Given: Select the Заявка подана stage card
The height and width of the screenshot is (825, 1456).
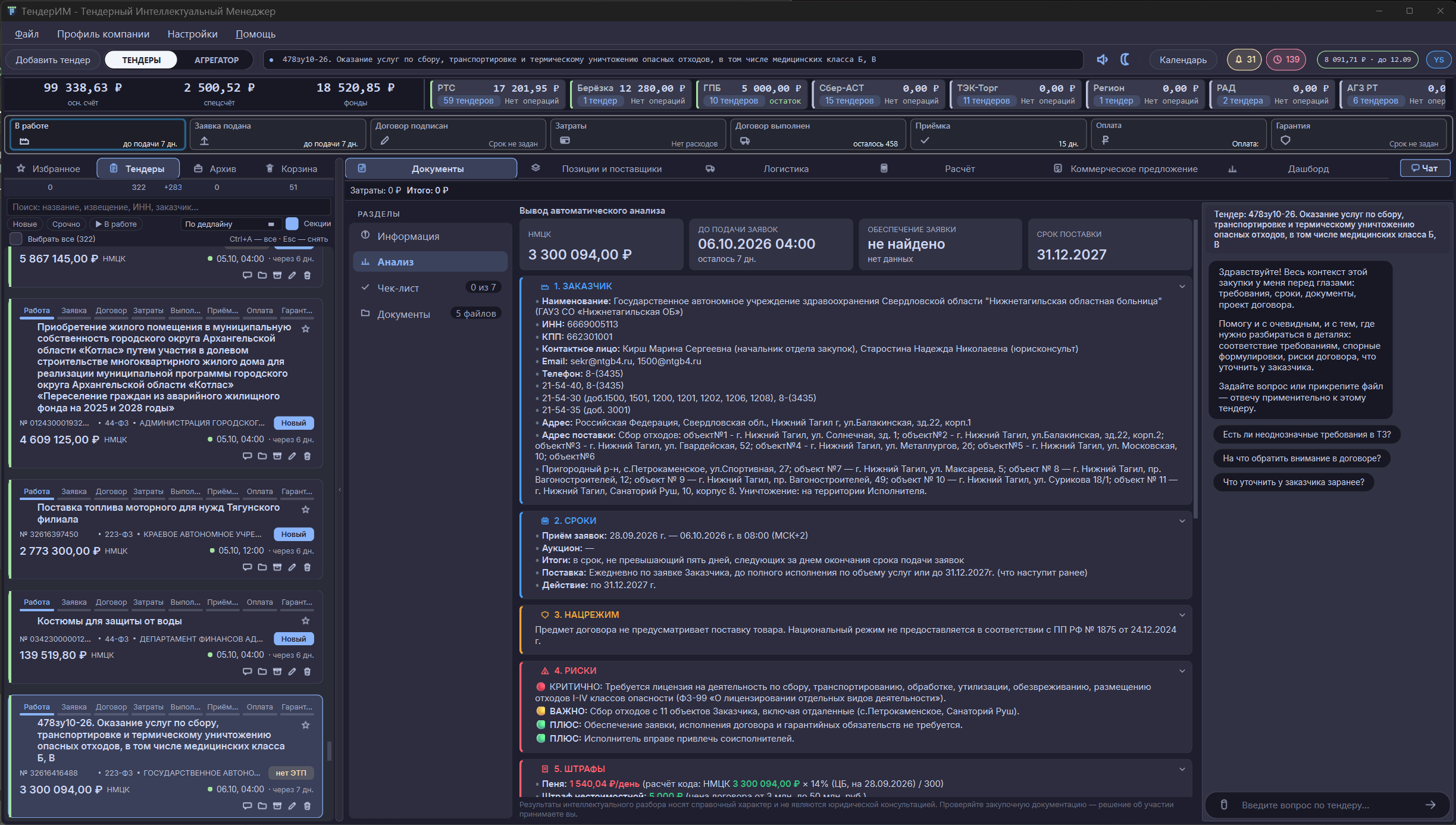Looking at the screenshot, I should (277, 134).
